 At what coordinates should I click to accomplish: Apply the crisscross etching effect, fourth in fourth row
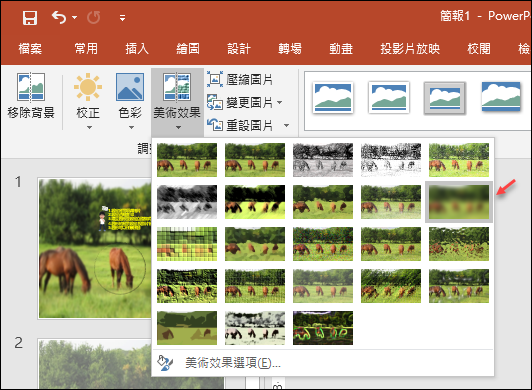coord(391,286)
